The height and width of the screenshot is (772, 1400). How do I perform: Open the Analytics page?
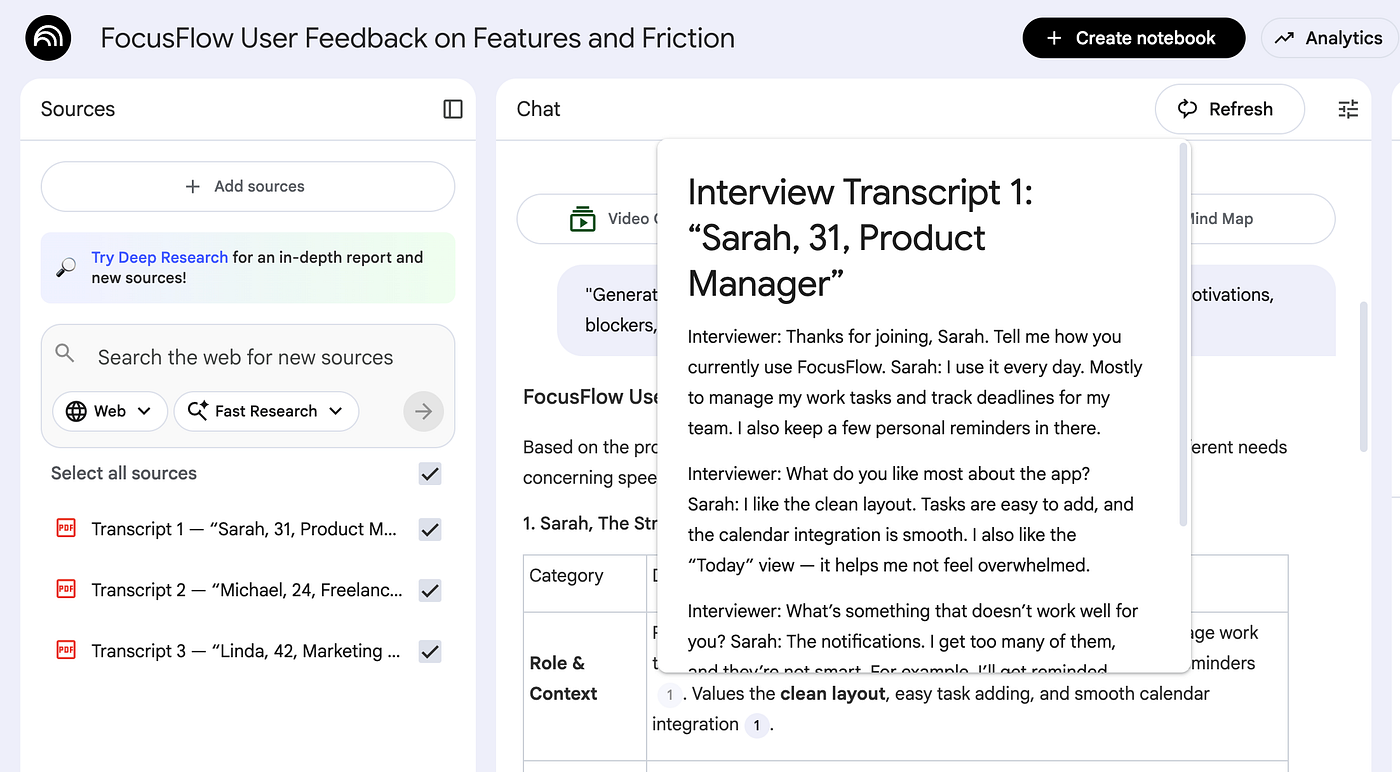[x=1329, y=38]
